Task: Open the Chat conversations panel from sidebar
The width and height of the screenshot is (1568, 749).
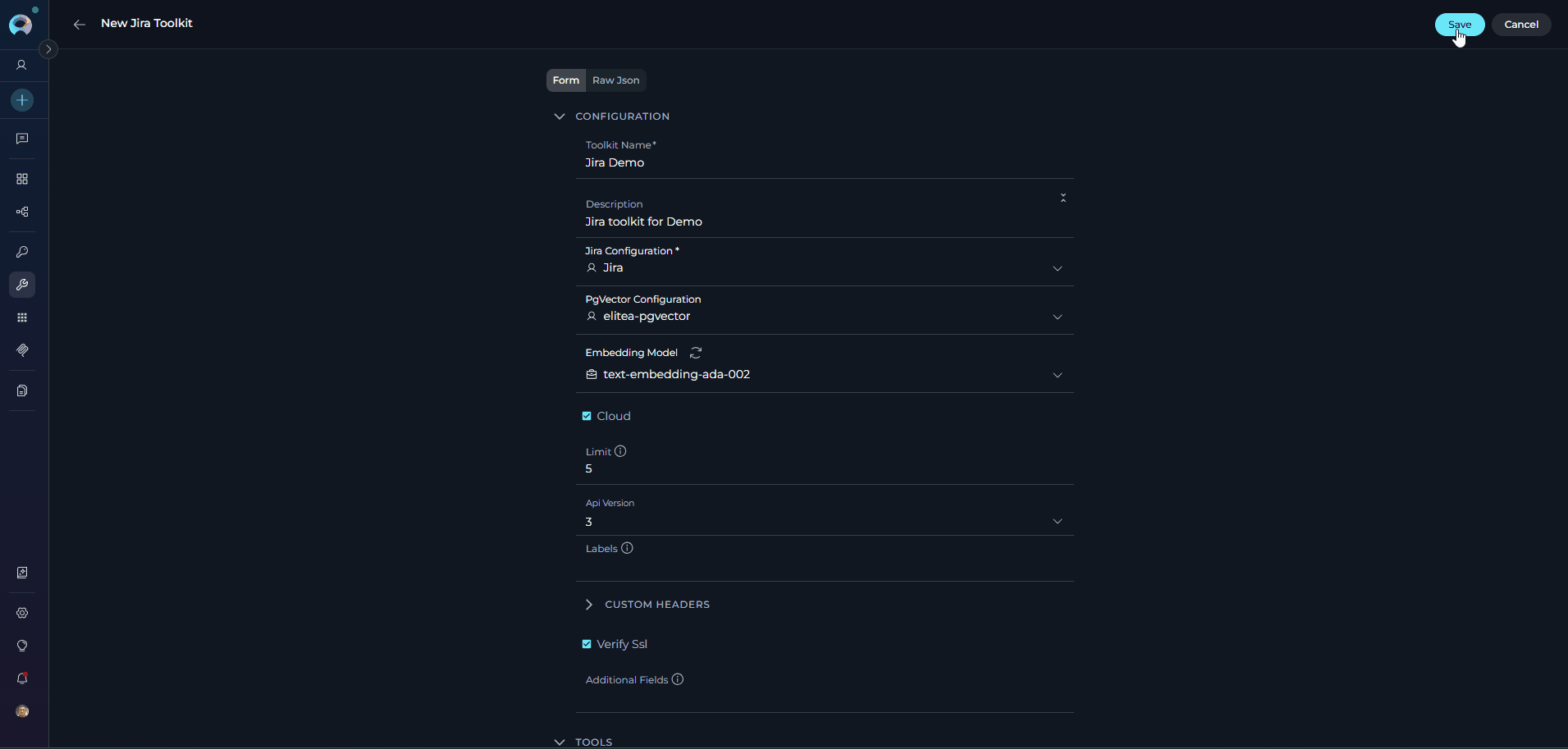Action: pos(22,139)
